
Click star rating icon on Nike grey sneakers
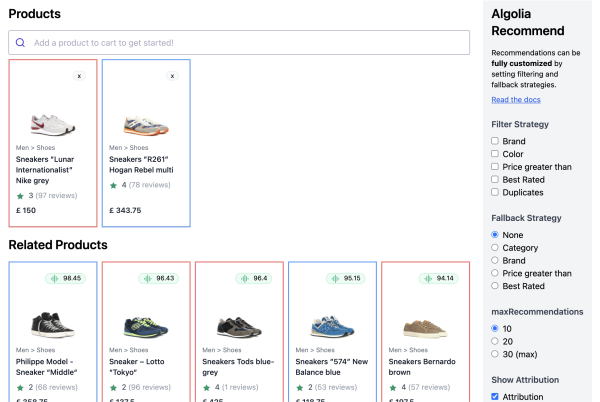[20, 196]
